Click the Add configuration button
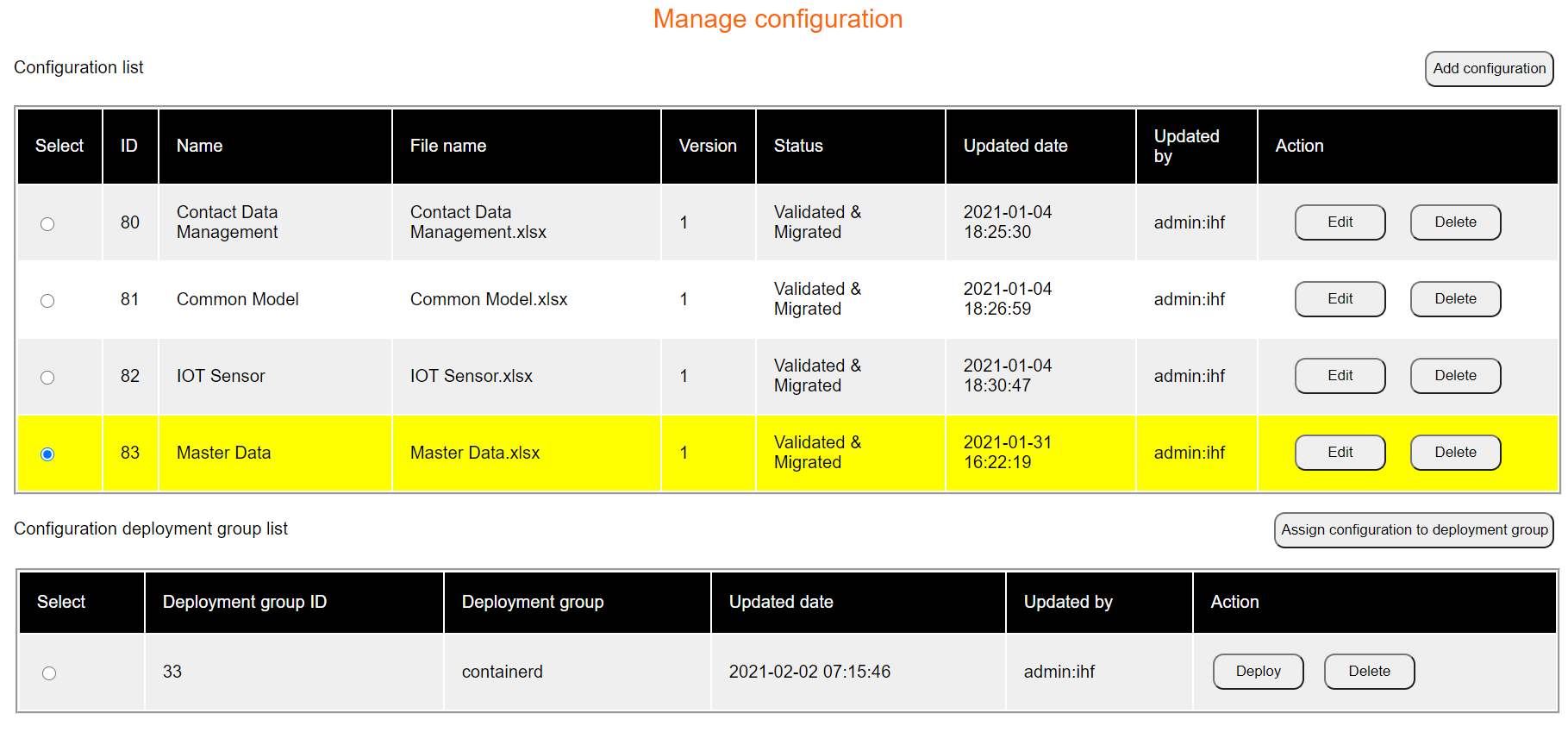The height and width of the screenshot is (732, 1568). pos(1489,69)
